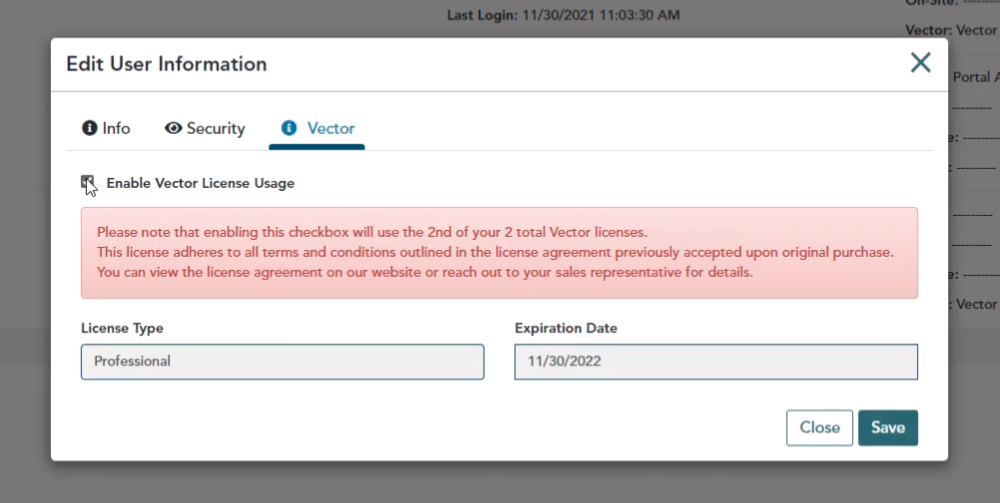
Task: Select the Vector tab label
Action: 331,128
